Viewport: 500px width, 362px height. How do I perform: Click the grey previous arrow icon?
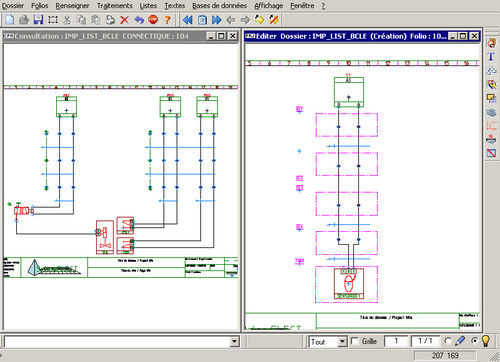click(x=231, y=20)
